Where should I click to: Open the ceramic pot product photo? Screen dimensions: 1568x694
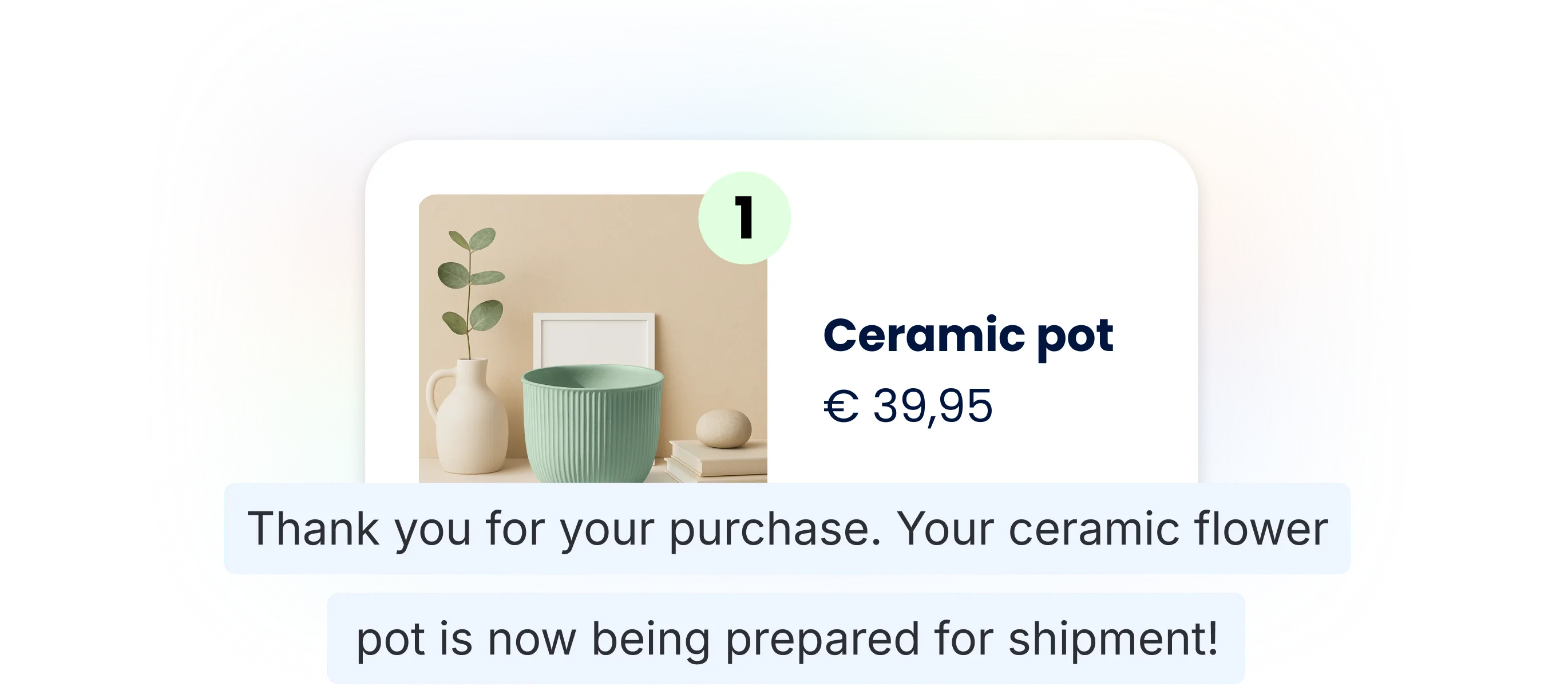coord(592,338)
